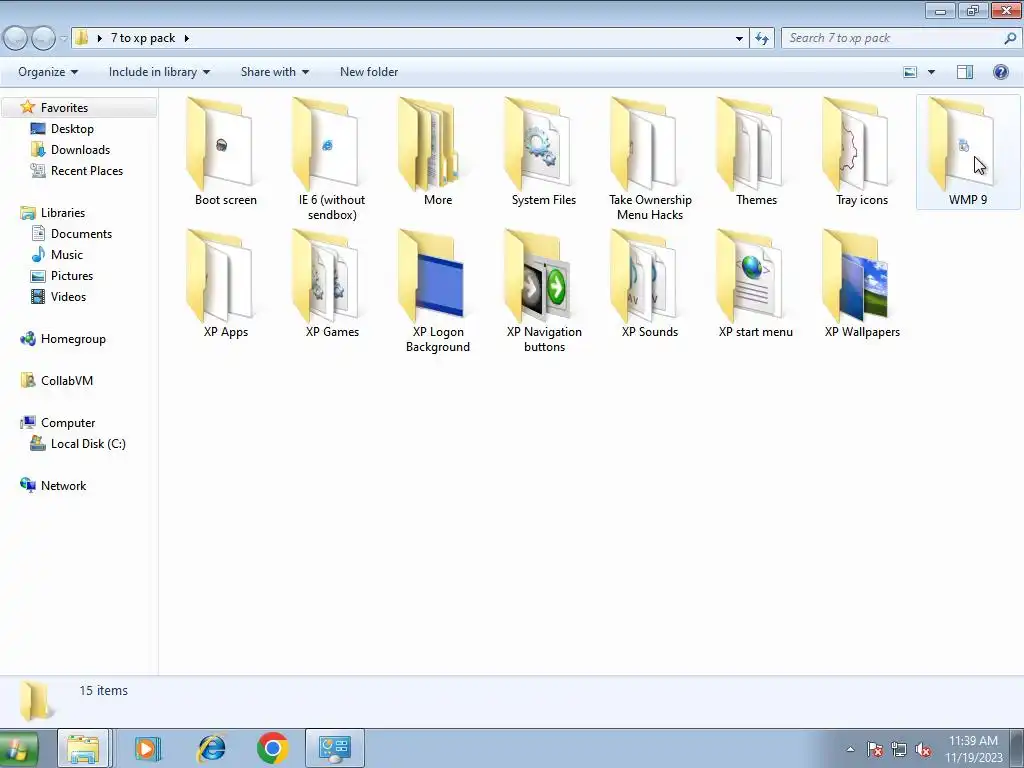Image resolution: width=1024 pixels, height=768 pixels.
Task: Open Downloads in Favorites
Action: pyautogui.click(x=80, y=150)
